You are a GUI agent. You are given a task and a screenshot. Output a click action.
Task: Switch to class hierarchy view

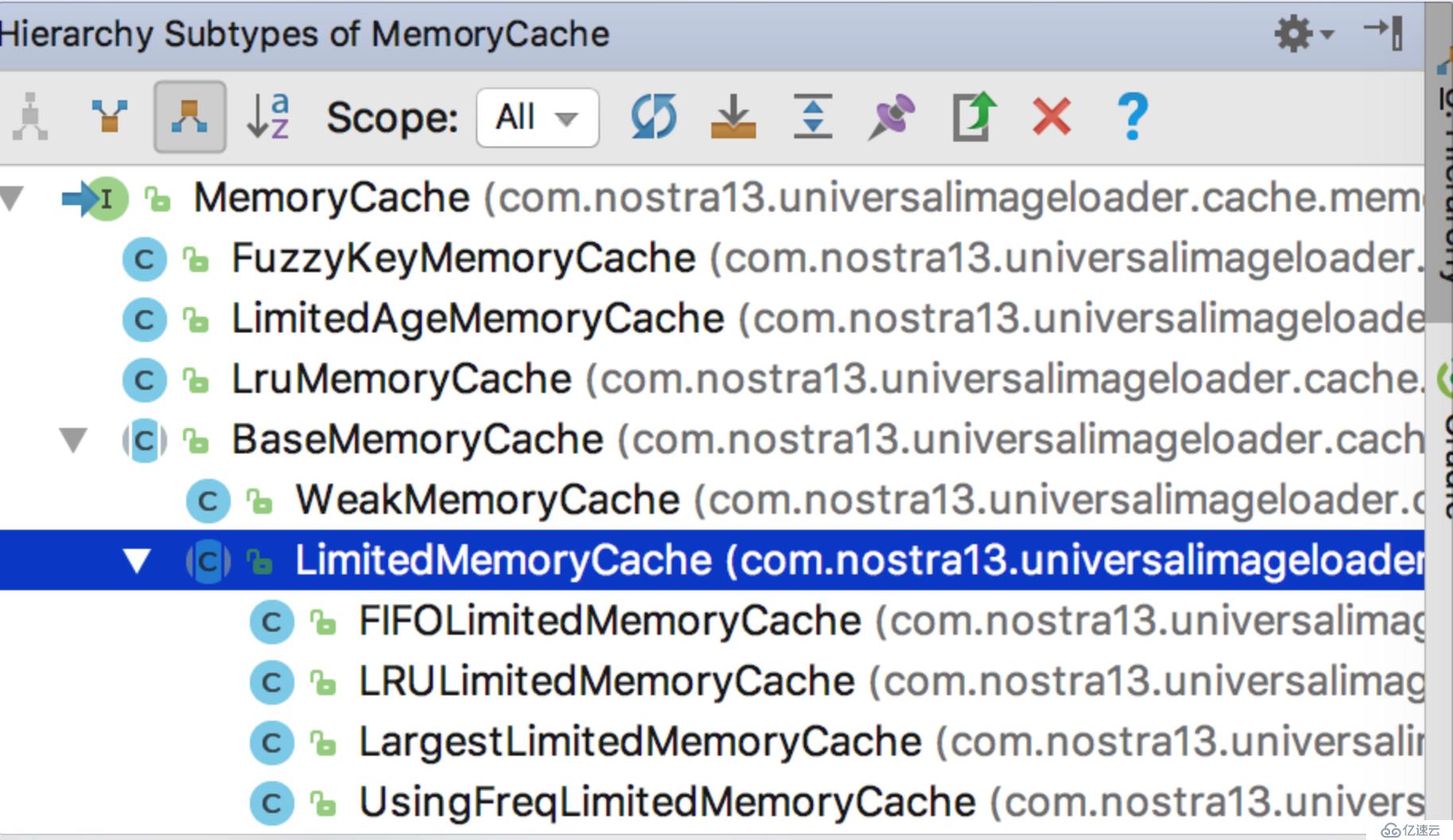pyautogui.click(x=30, y=117)
